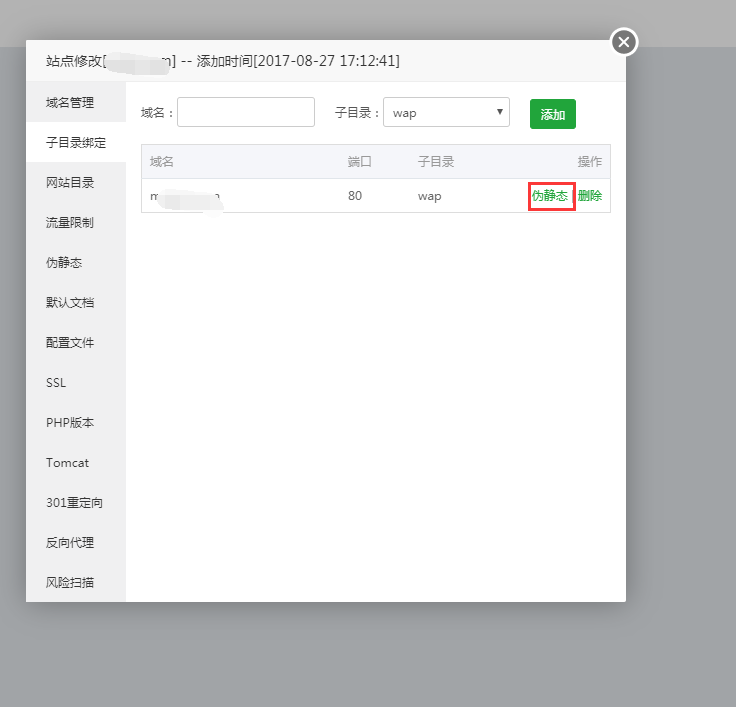Open the 域名管理 tab
This screenshot has height=707, width=736.
[x=76, y=102]
